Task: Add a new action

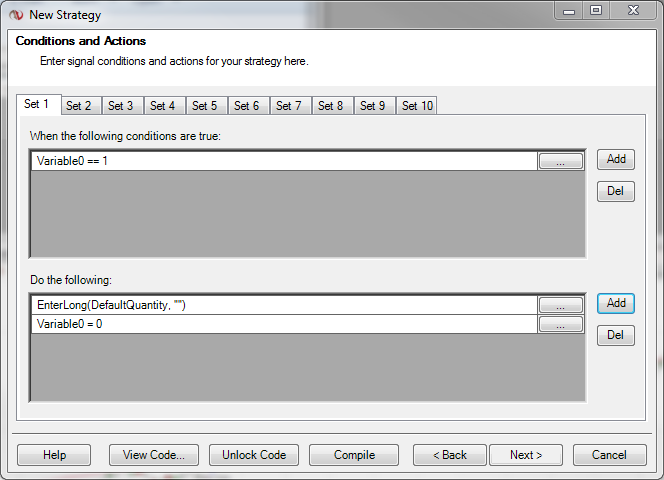Action: pyautogui.click(x=616, y=303)
